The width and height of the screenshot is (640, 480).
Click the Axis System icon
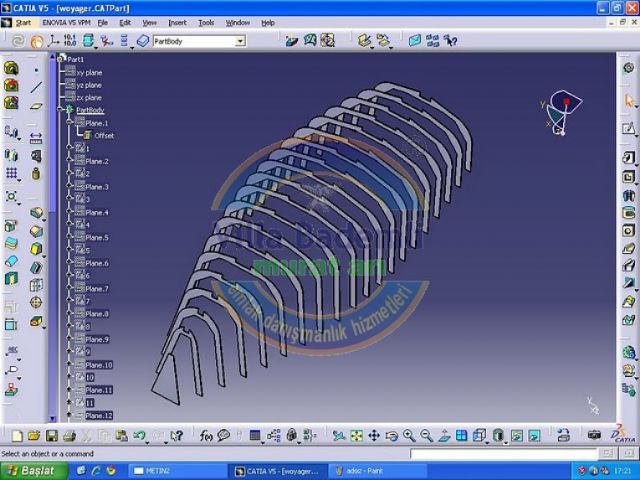[x=53, y=40]
